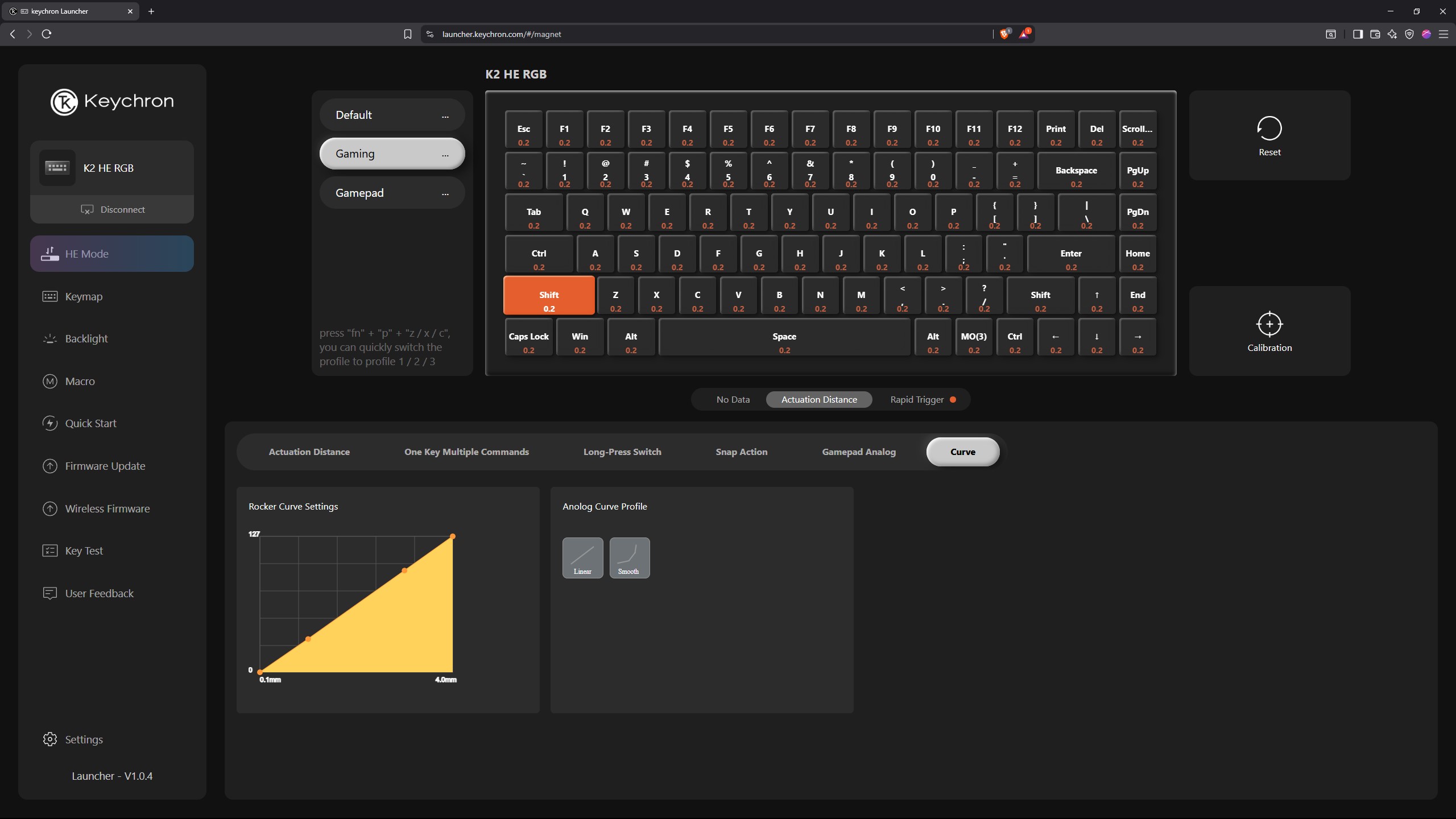Click the Disconnect button
The width and height of the screenshot is (1456, 819).
click(x=112, y=209)
